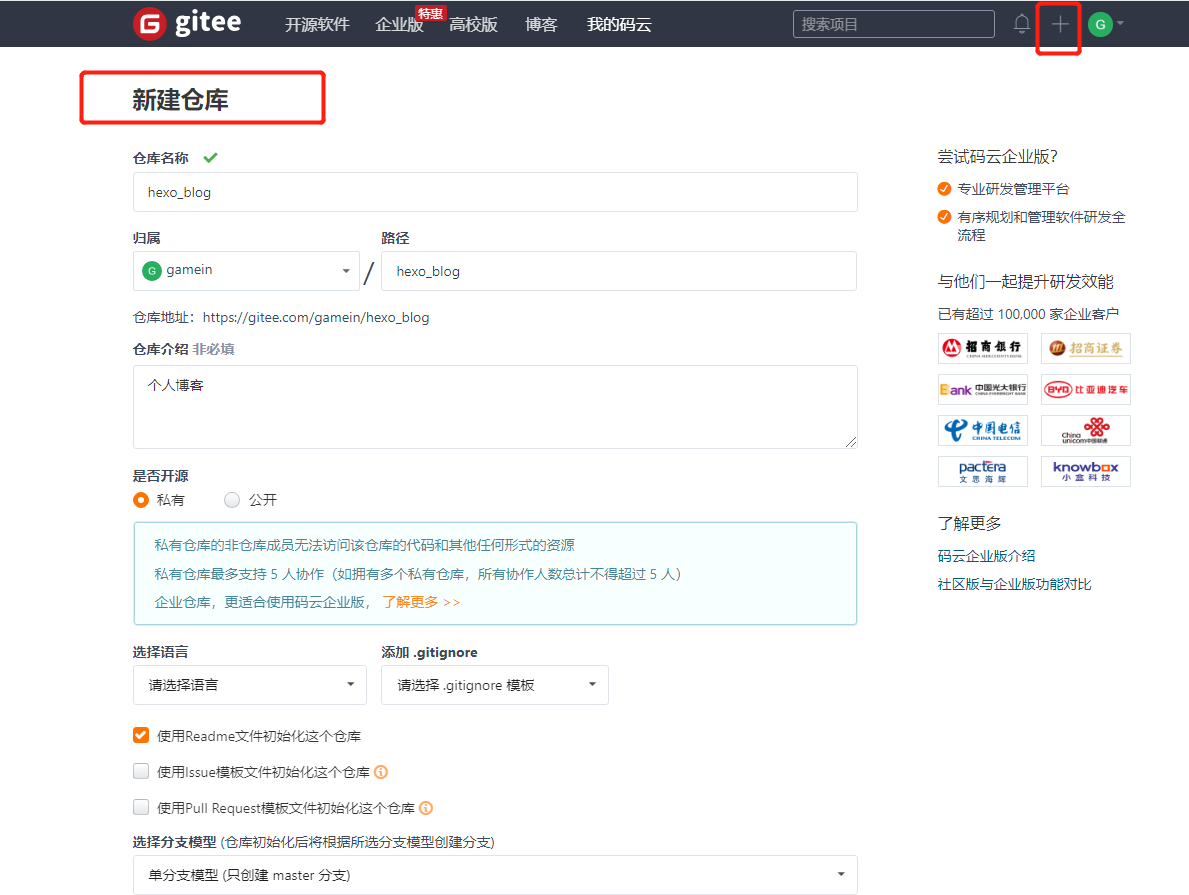Expand the 单分支模型 branch model dropdown

[495, 875]
